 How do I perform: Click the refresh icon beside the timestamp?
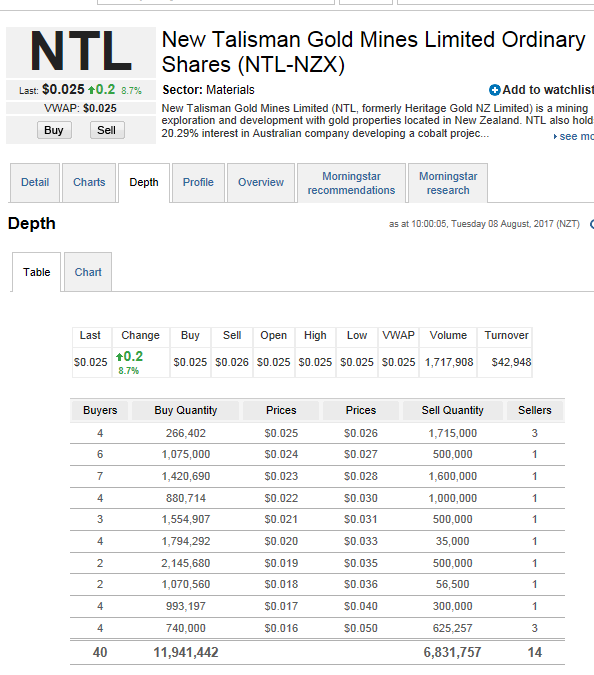[x=592, y=224]
